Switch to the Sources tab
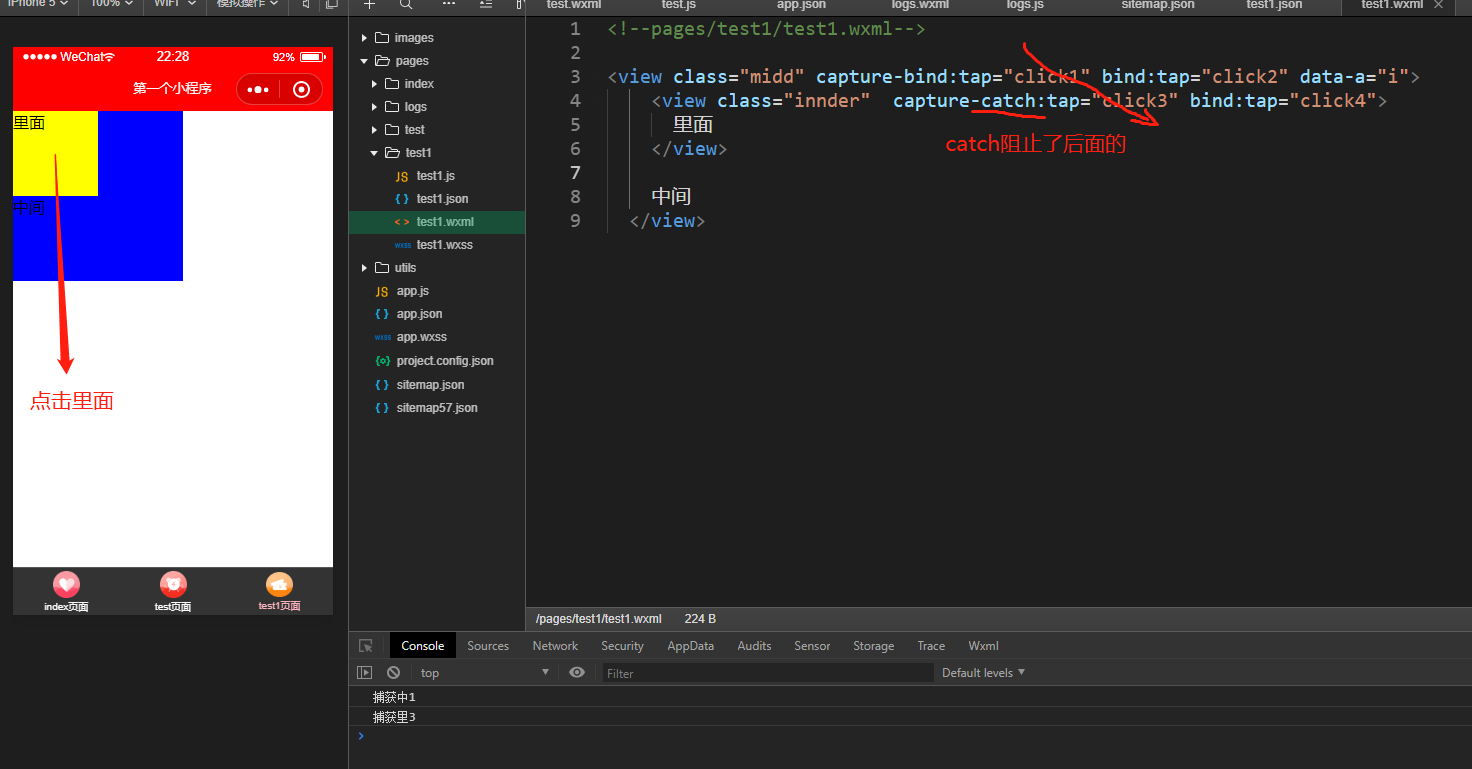 (x=488, y=646)
